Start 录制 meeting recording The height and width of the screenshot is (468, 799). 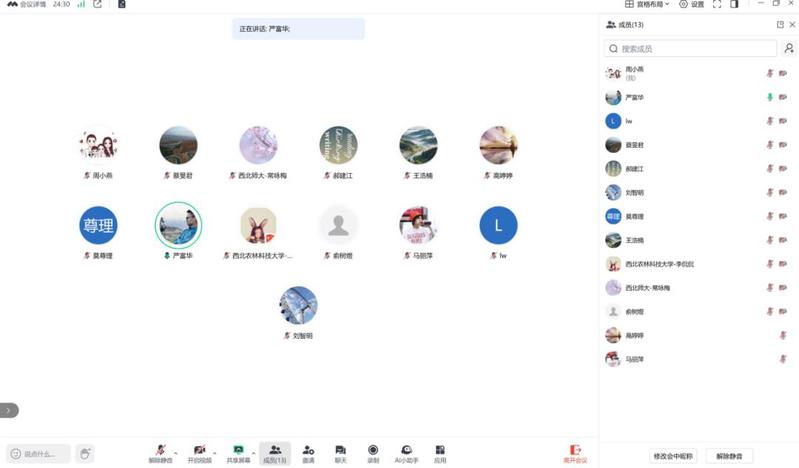point(373,452)
